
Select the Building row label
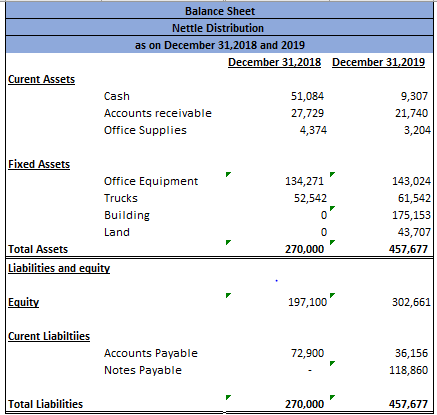point(127,215)
